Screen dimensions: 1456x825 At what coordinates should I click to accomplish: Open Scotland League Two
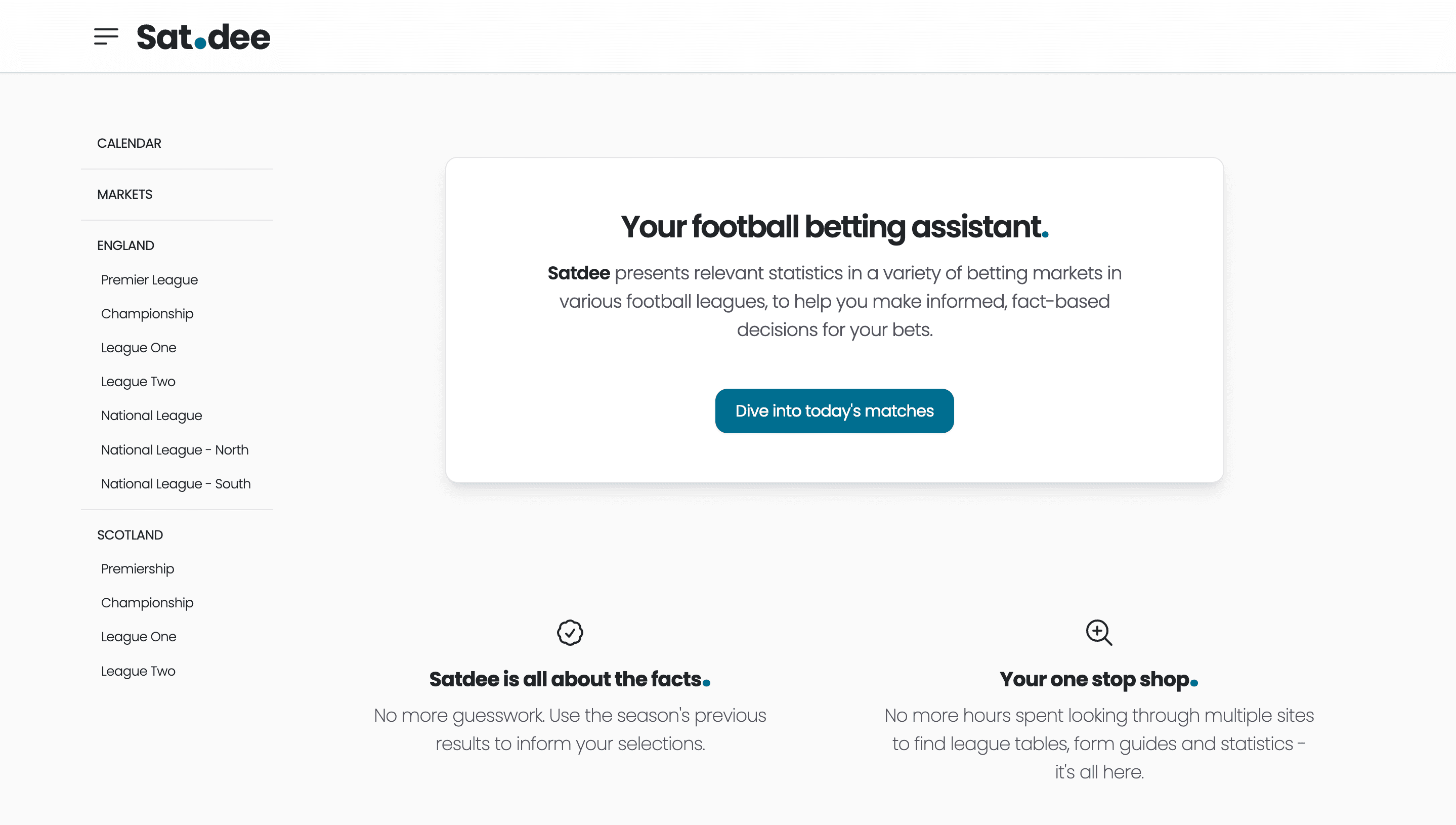tap(138, 672)
